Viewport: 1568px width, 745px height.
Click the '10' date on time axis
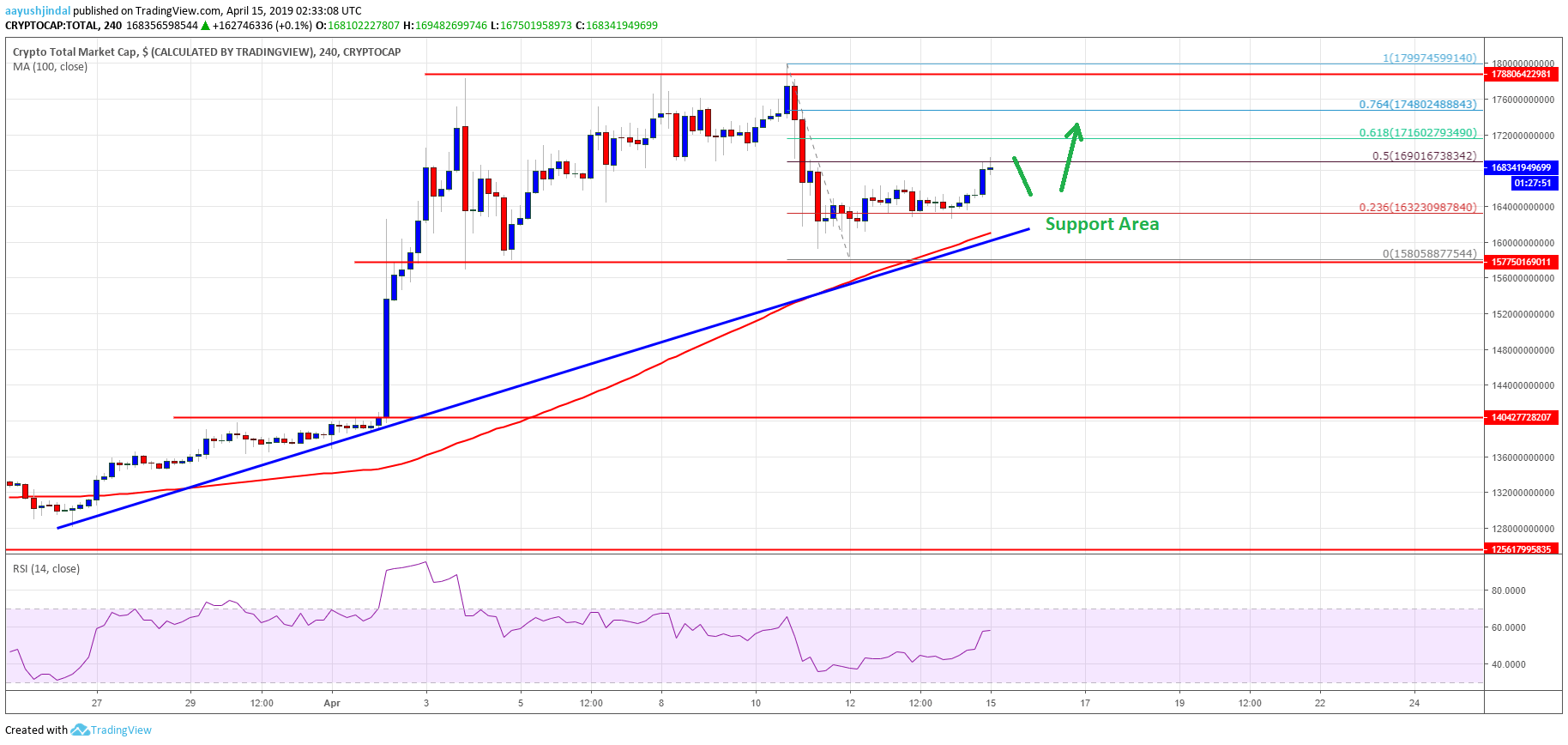coord(756,703)
